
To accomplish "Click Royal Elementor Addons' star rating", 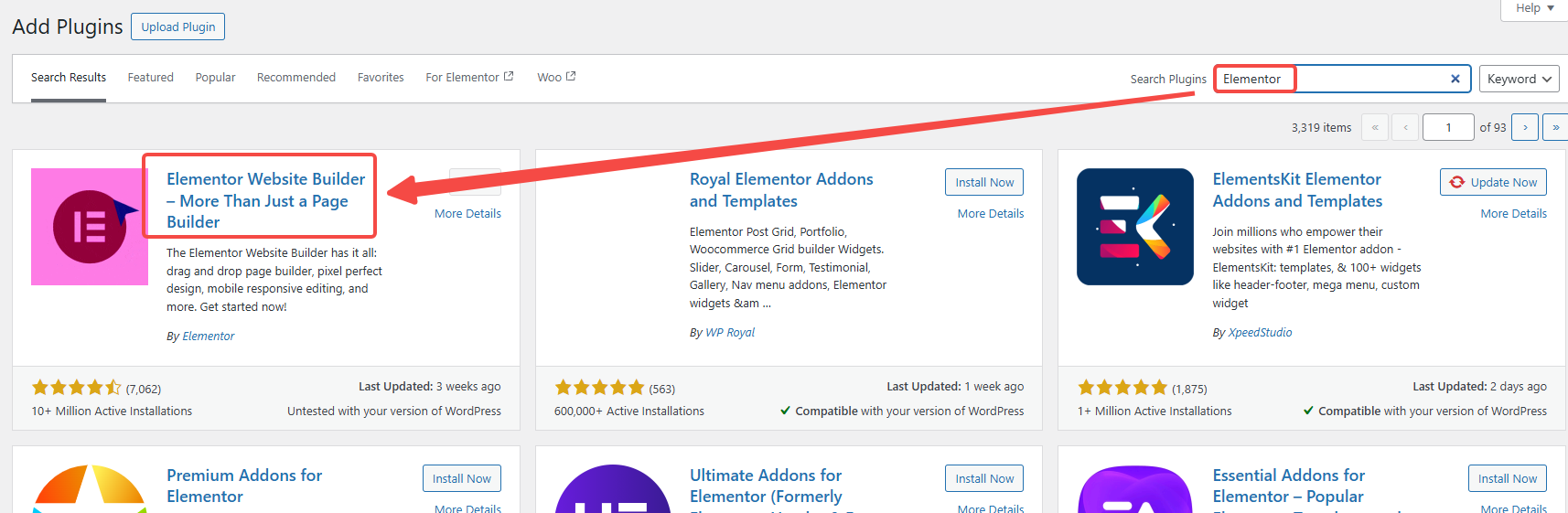I will 600,388.
